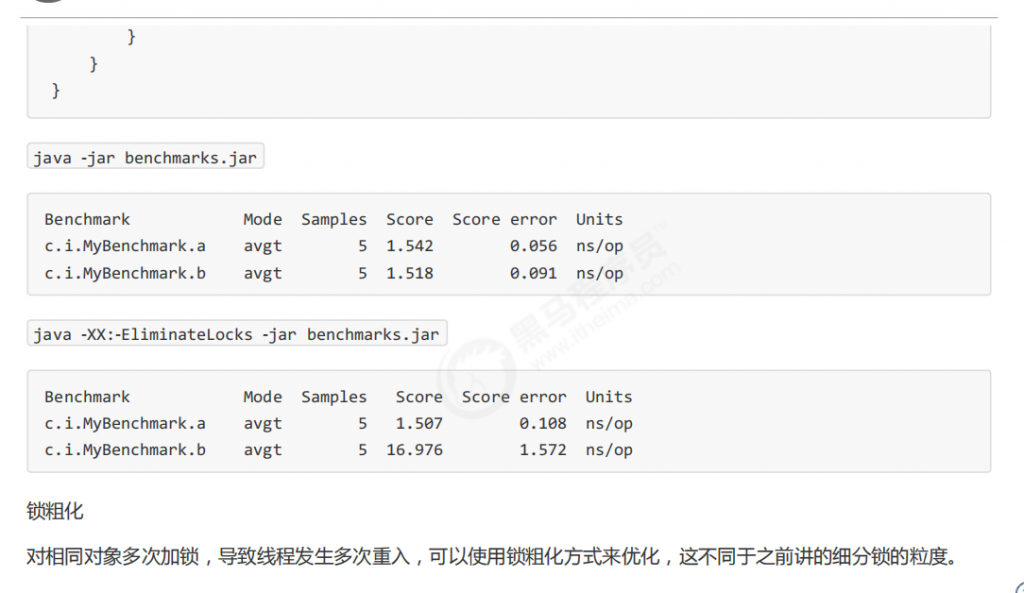Click the "java -XX:-EliminateLocks -jar benchmarks.jar" command

pos(236,335)
